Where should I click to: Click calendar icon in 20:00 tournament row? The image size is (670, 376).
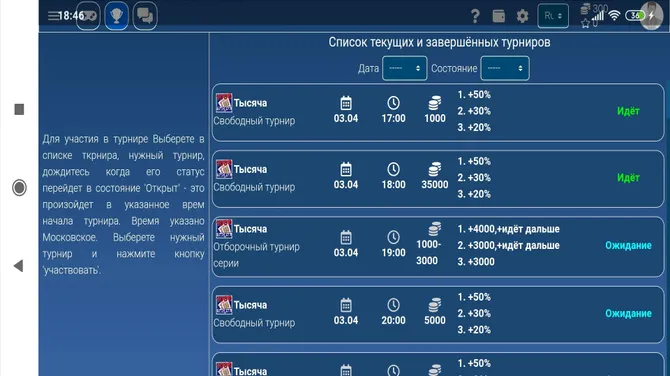[346, 305]
